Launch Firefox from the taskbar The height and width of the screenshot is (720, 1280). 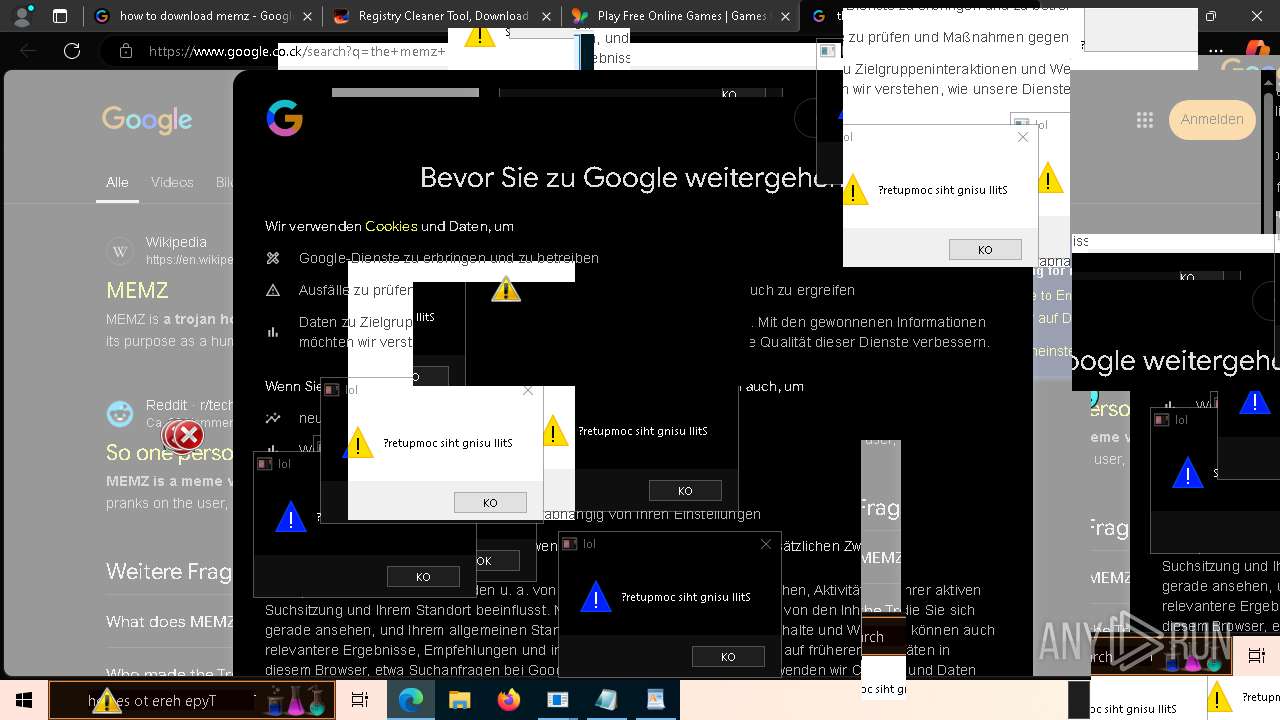[509, 700]
